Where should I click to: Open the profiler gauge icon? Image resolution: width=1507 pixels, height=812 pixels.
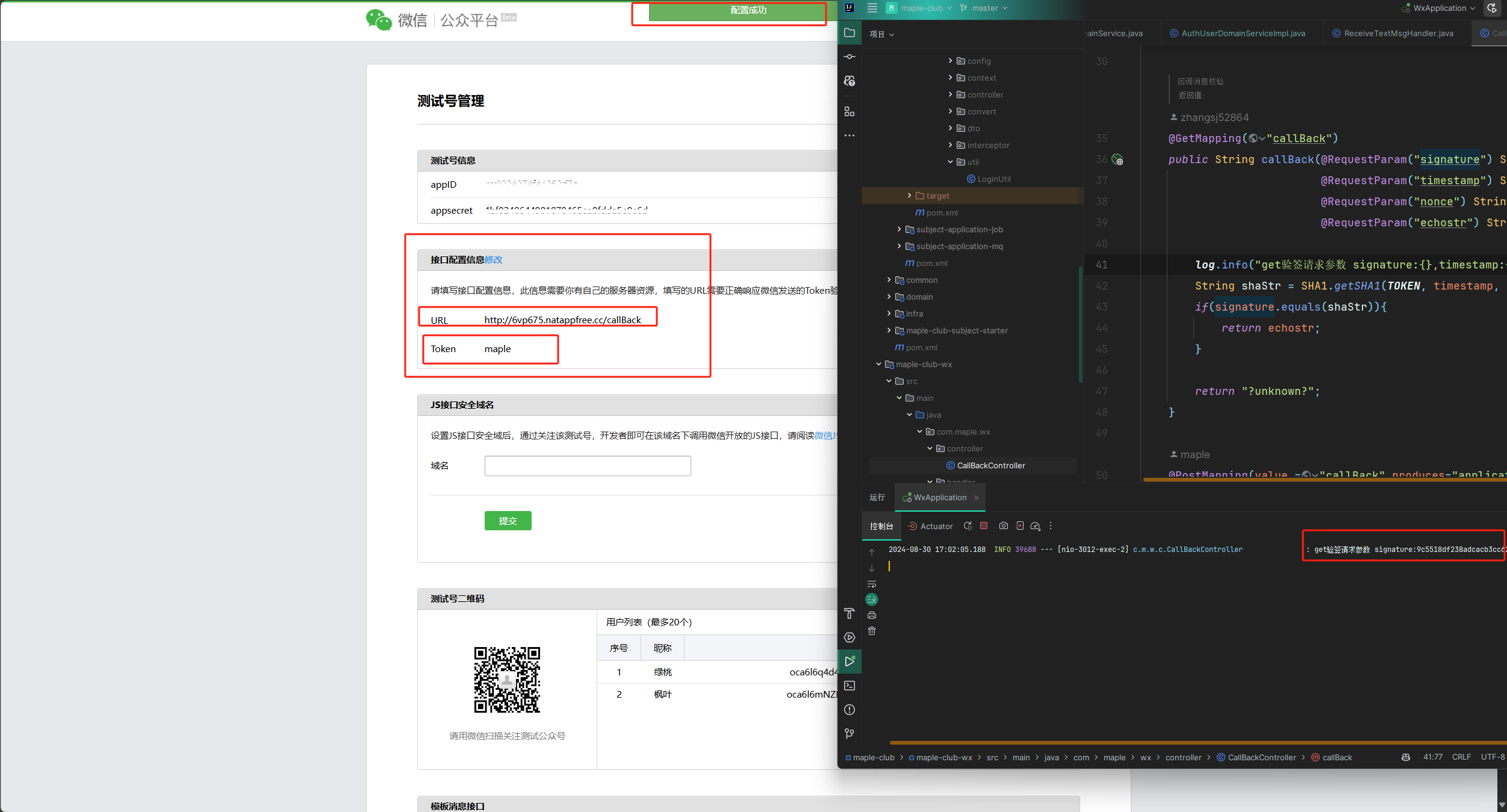[x=1035, y=526]
